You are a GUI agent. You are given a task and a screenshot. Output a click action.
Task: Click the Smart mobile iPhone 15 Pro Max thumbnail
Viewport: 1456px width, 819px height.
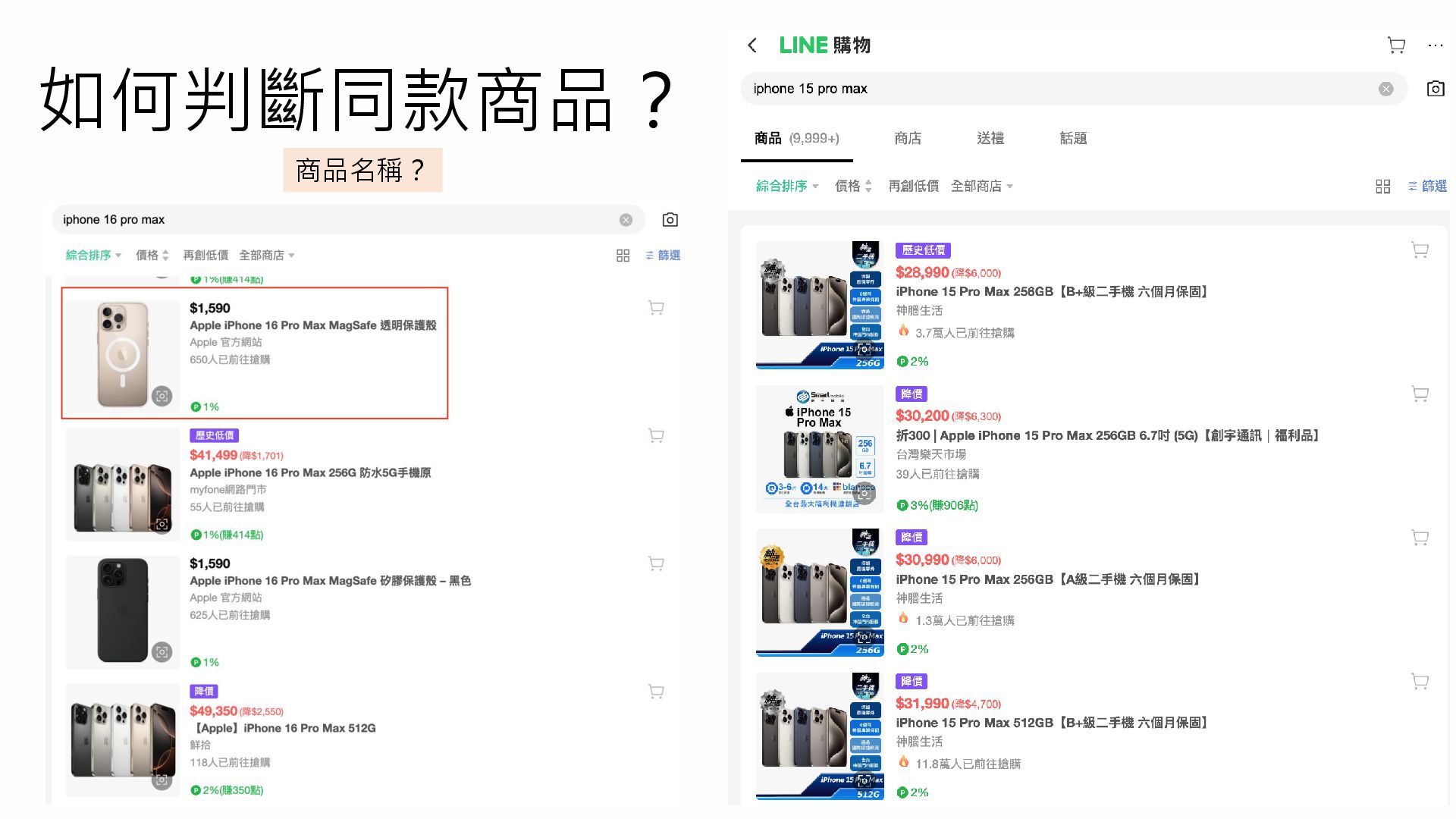[x=820, y=449]
